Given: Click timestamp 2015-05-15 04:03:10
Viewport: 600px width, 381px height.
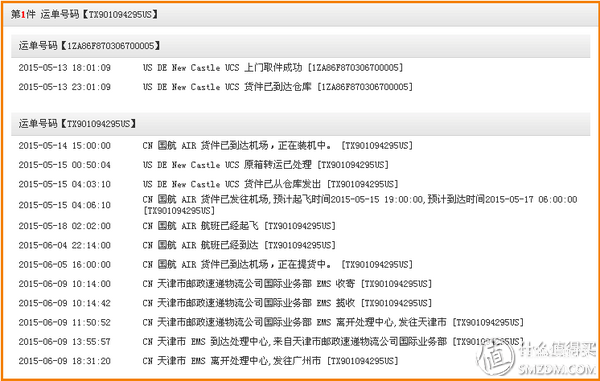Looking at the screenshot, I should pyautogui.click(x=65, y=184).
